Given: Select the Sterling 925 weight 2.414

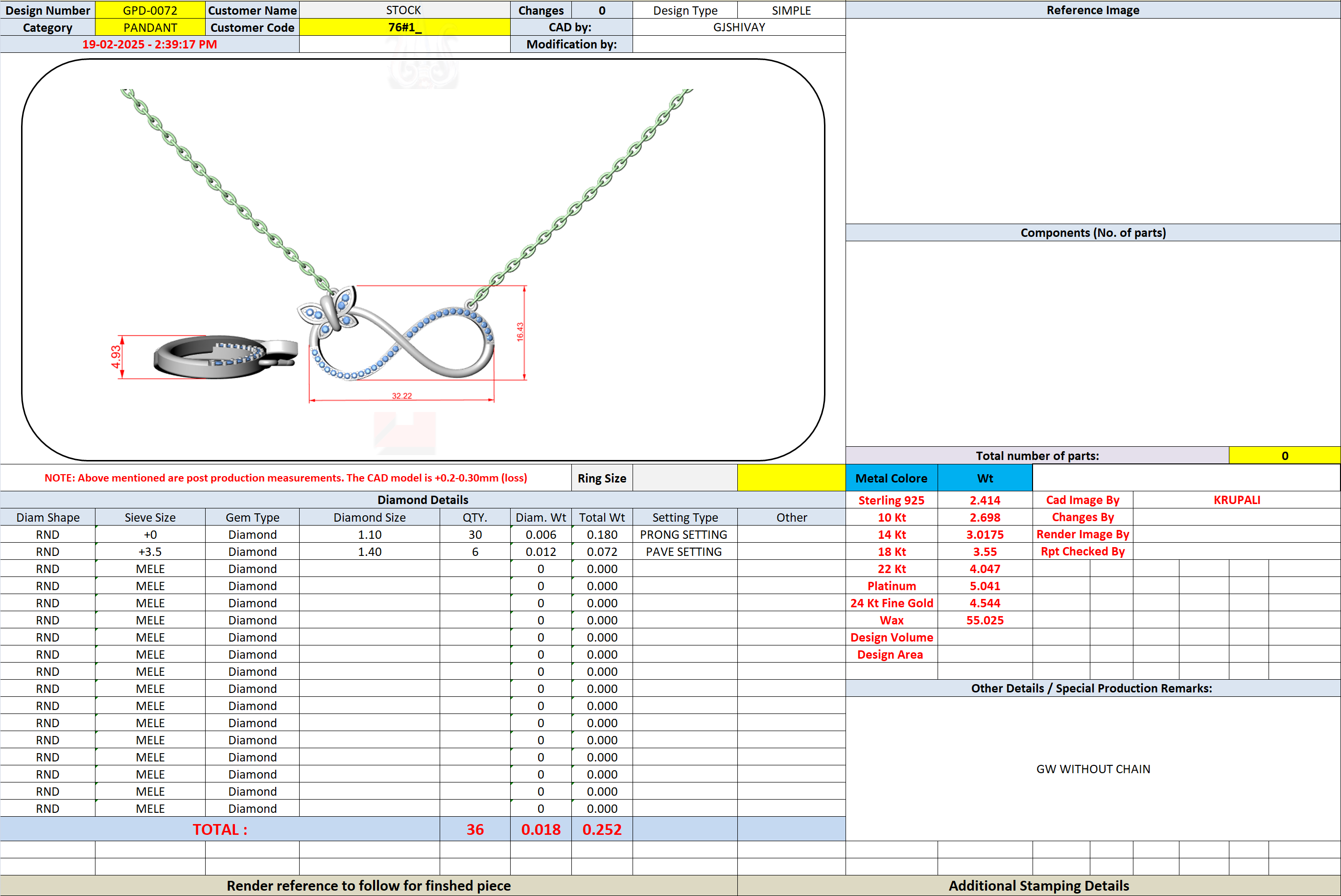Looking at the screenshot, I should (985, 500).
